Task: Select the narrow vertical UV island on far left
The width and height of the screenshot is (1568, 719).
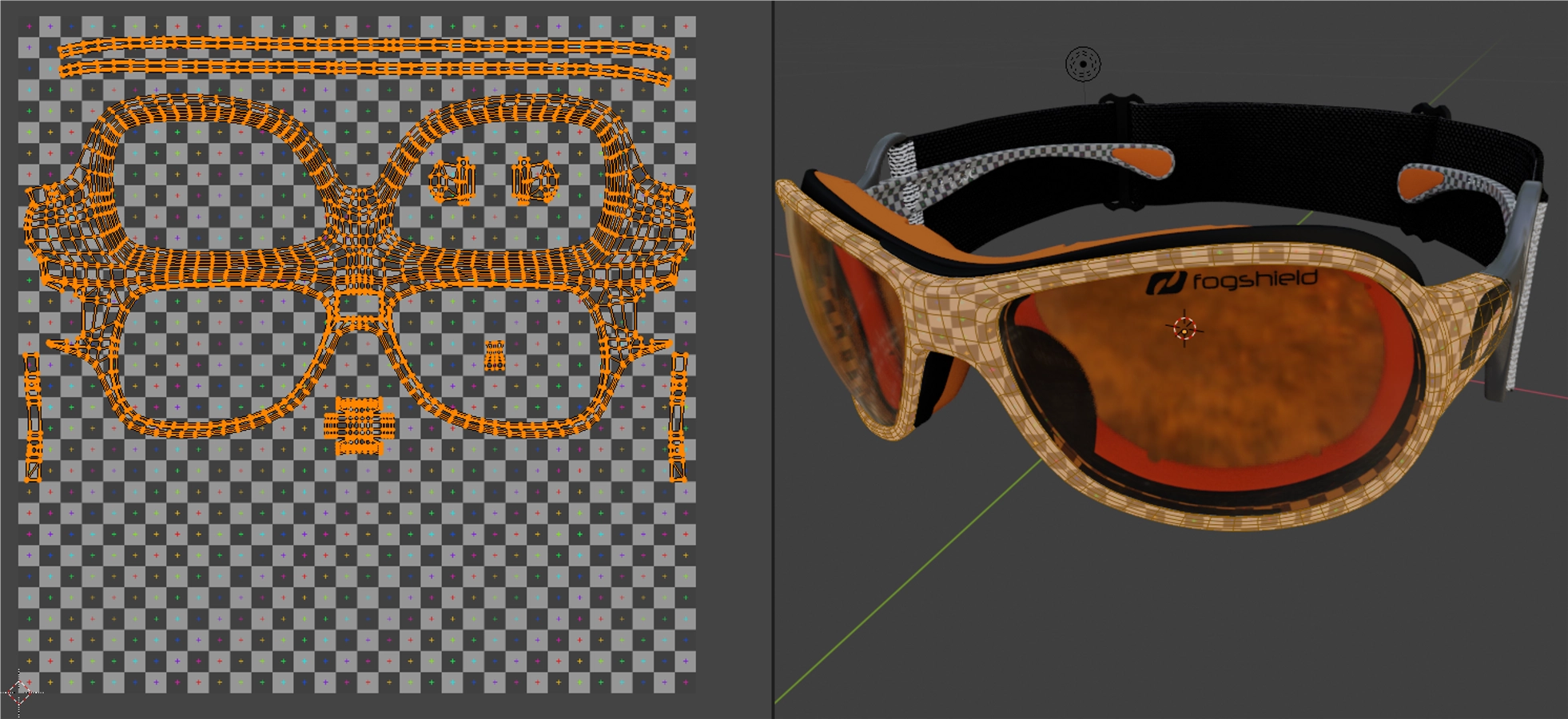Action: click(x=33, y=417)
